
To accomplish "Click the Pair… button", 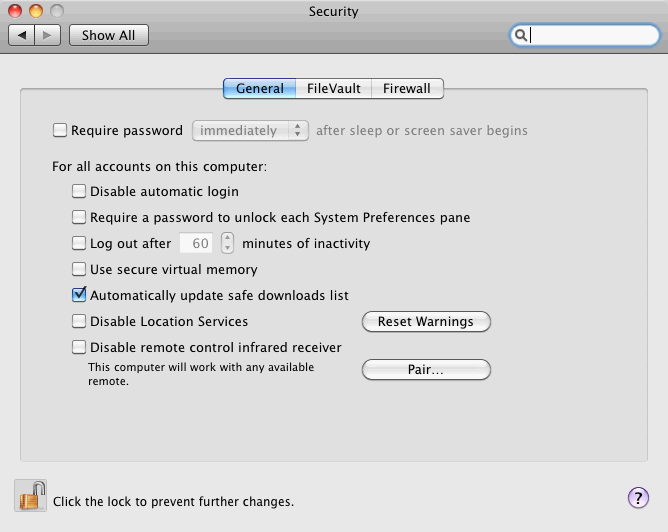I will [x=426, y=370].
